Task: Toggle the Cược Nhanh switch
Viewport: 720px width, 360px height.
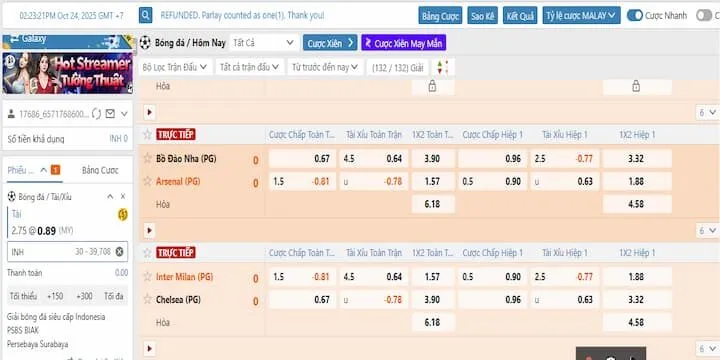Action: 635,15
